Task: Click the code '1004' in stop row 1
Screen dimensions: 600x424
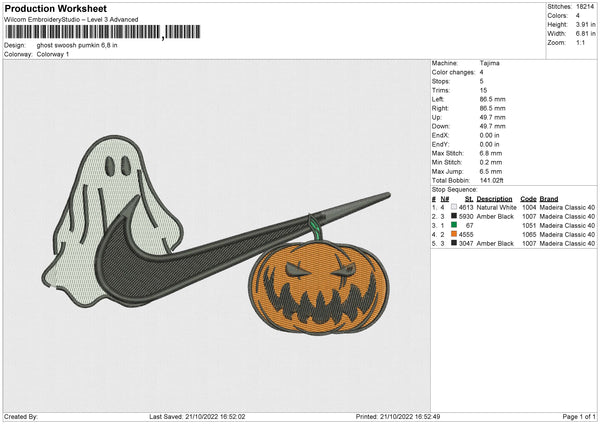Action: (x=529, y=207)
